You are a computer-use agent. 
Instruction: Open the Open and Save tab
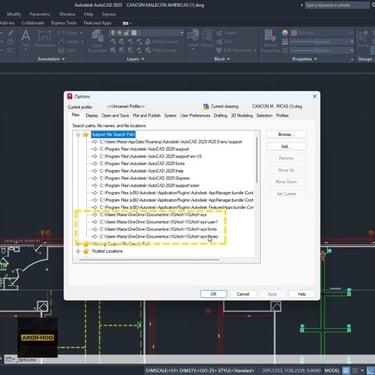point(115,115)
